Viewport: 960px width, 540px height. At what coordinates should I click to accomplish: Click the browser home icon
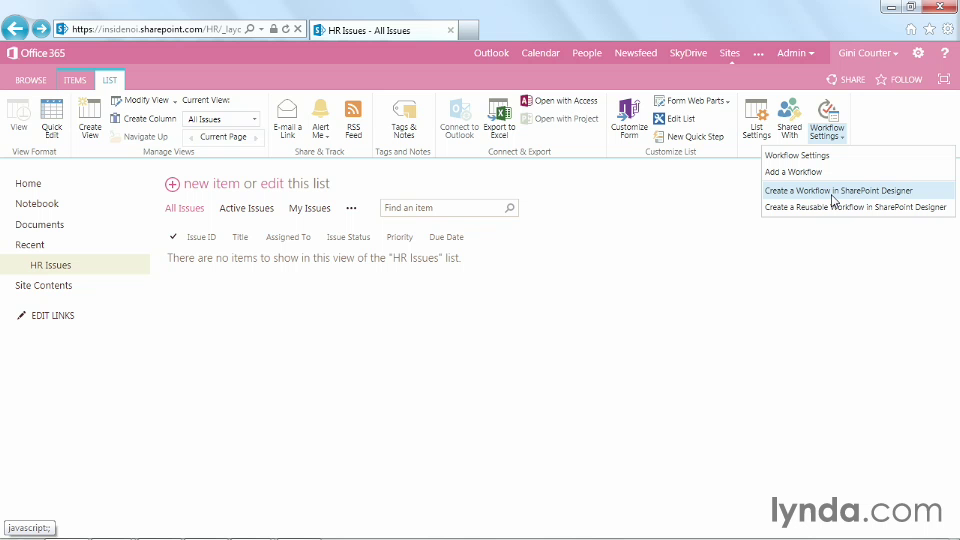point(911,29)
